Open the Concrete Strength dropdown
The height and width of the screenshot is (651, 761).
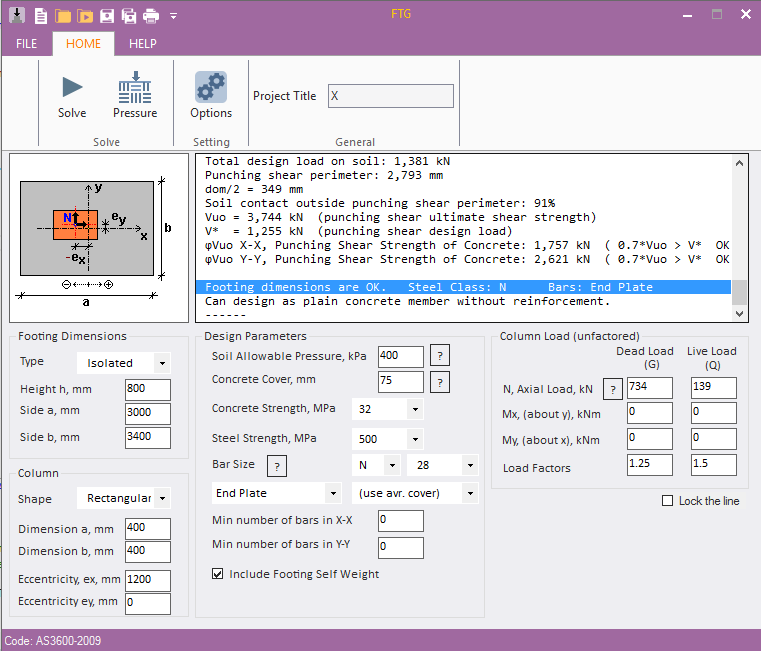point(414,409)
